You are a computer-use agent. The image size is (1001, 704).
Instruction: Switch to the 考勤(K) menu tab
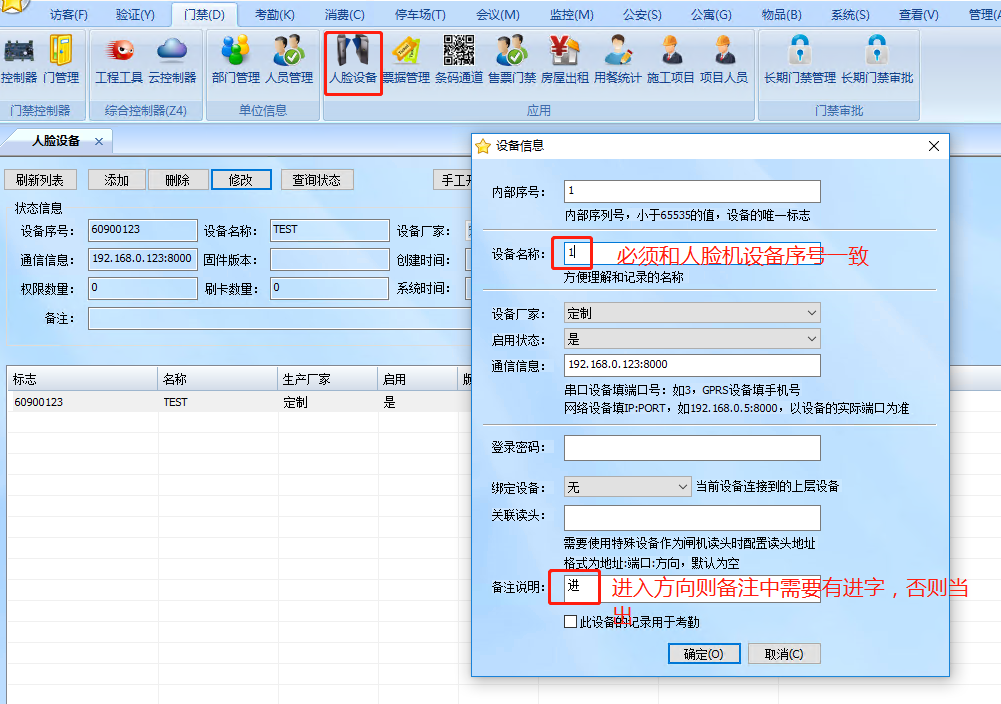coord(275,14)
